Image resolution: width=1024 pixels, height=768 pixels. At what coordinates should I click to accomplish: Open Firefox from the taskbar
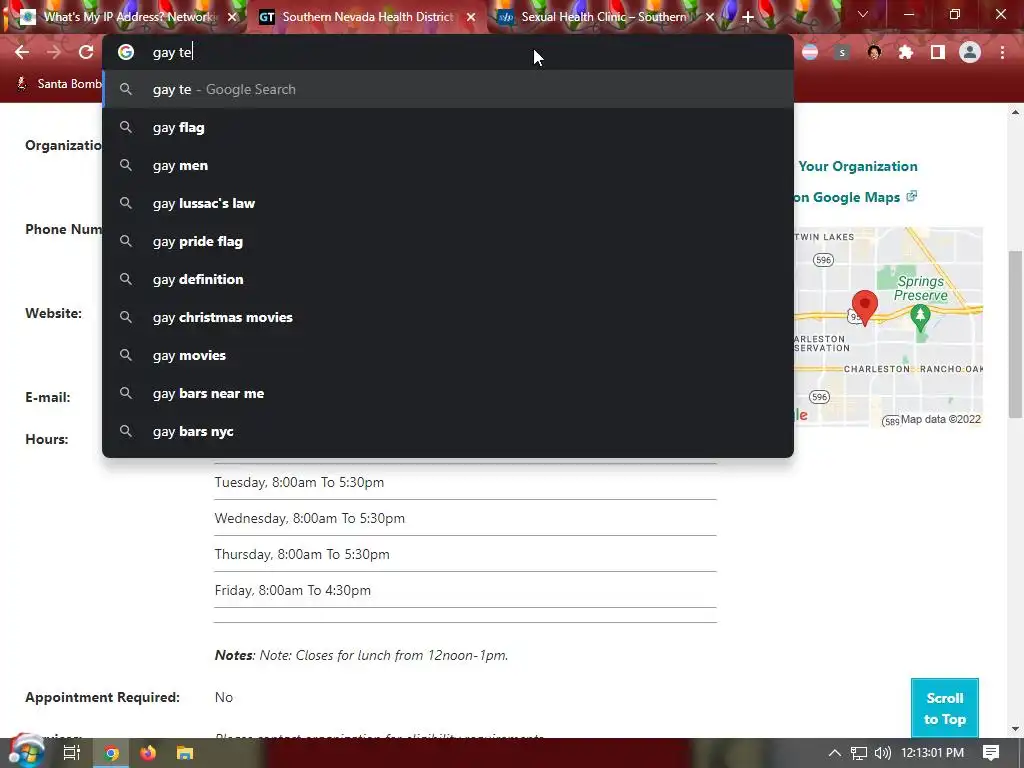[x=148, y=753]
